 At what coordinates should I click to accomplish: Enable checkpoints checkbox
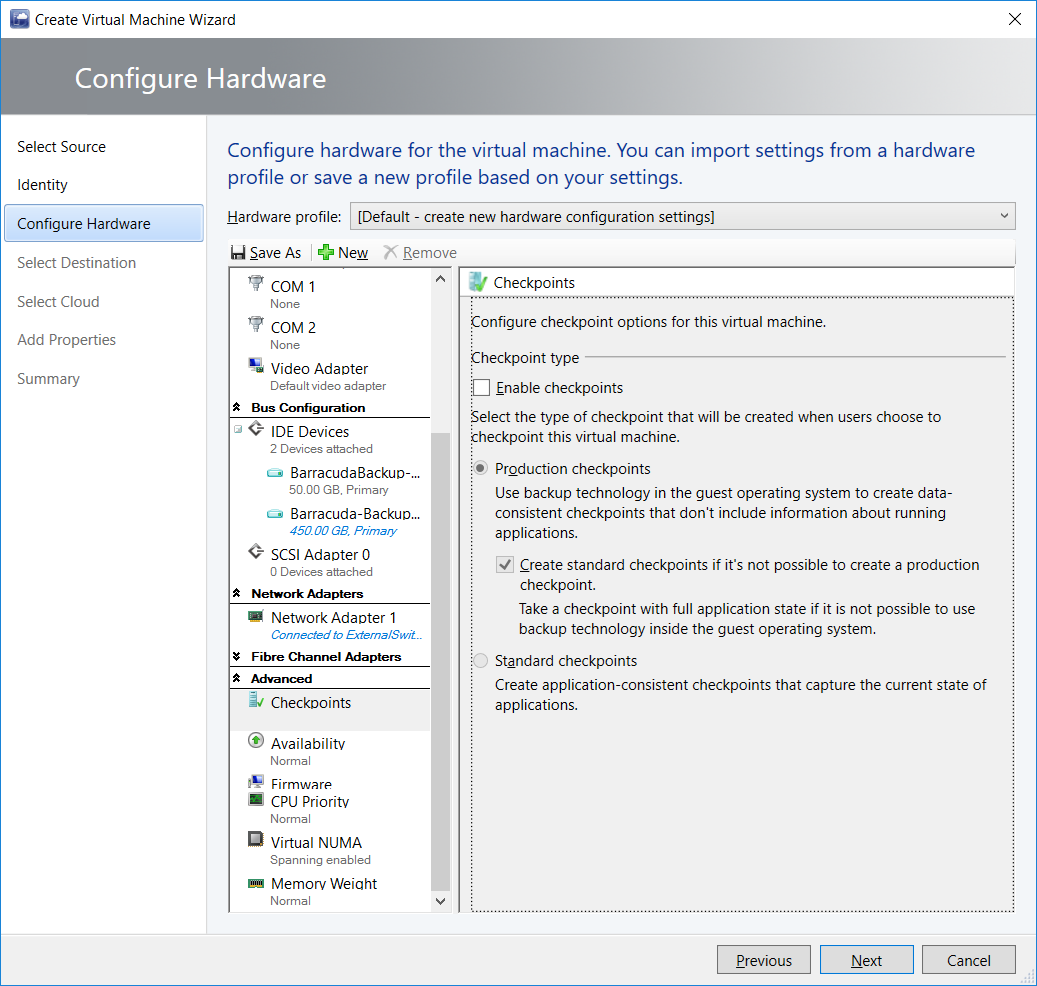click(481, 388)
